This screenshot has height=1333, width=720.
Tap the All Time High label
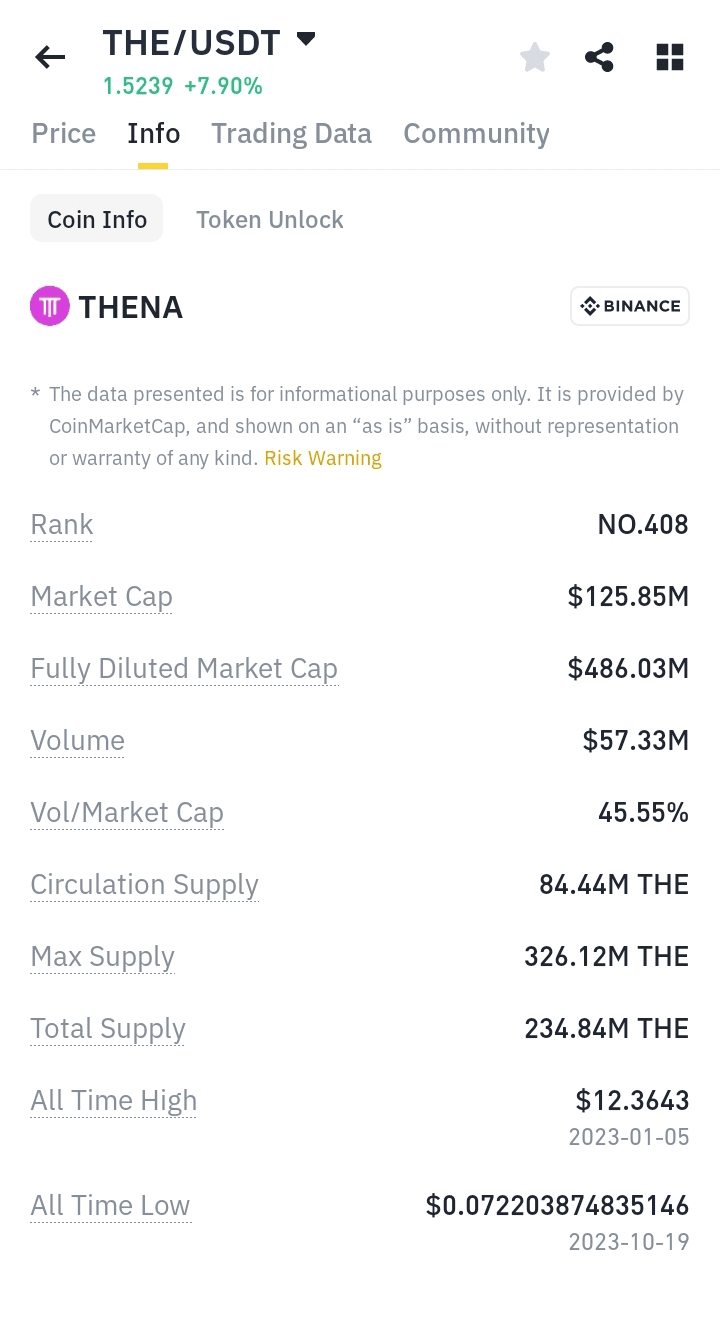click(x=114, y=1101)
